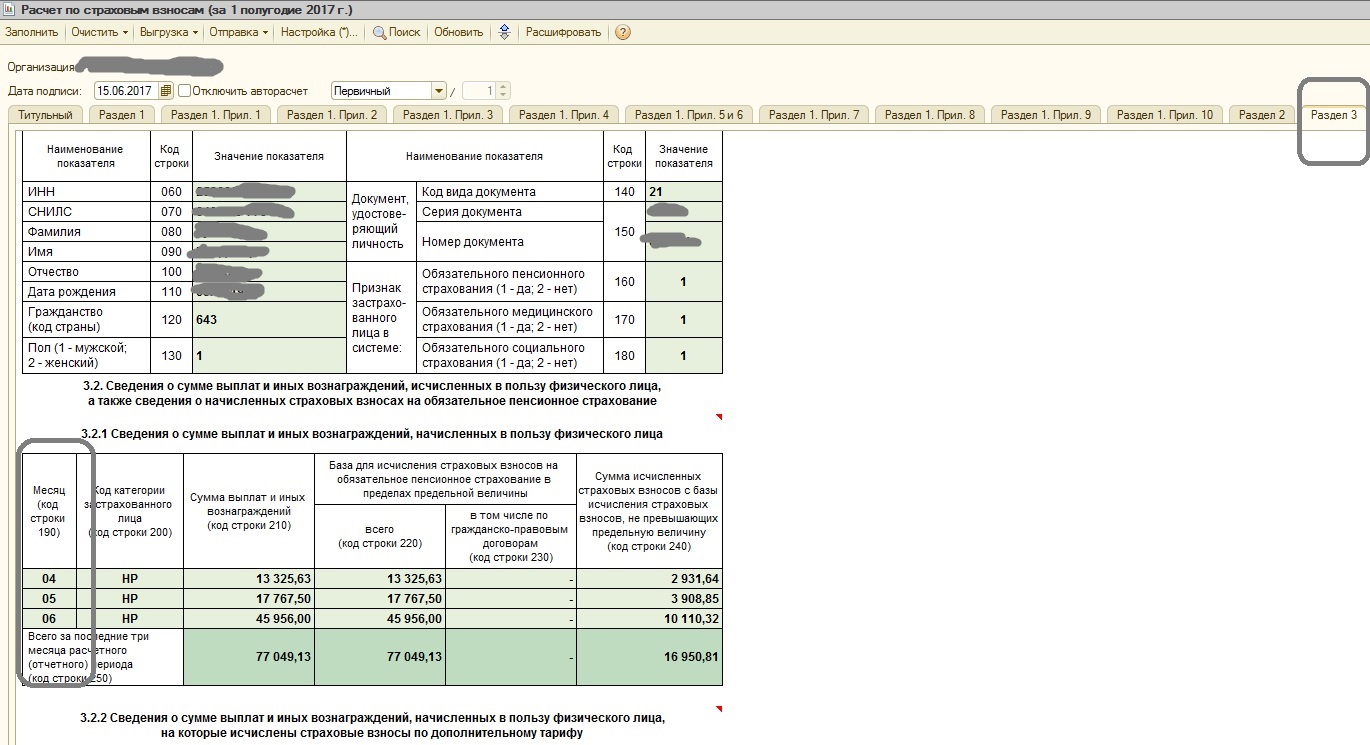Enable Отключить авторасчет checkbox
Image resolution: width=1370 pixels, height=745 pixels.
tap(184, 91)
